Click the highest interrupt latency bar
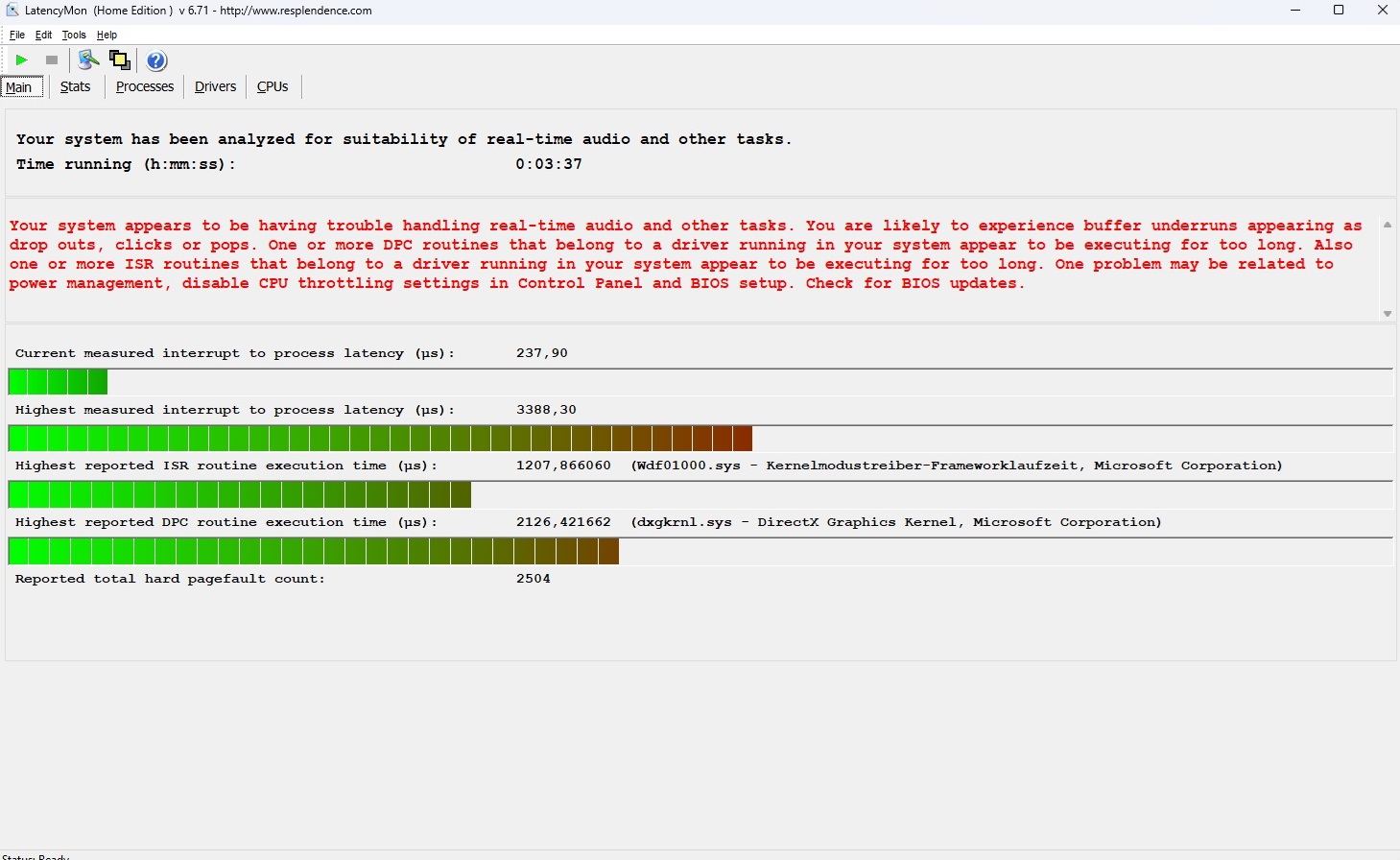1400x860 pixels. [700, 439]
